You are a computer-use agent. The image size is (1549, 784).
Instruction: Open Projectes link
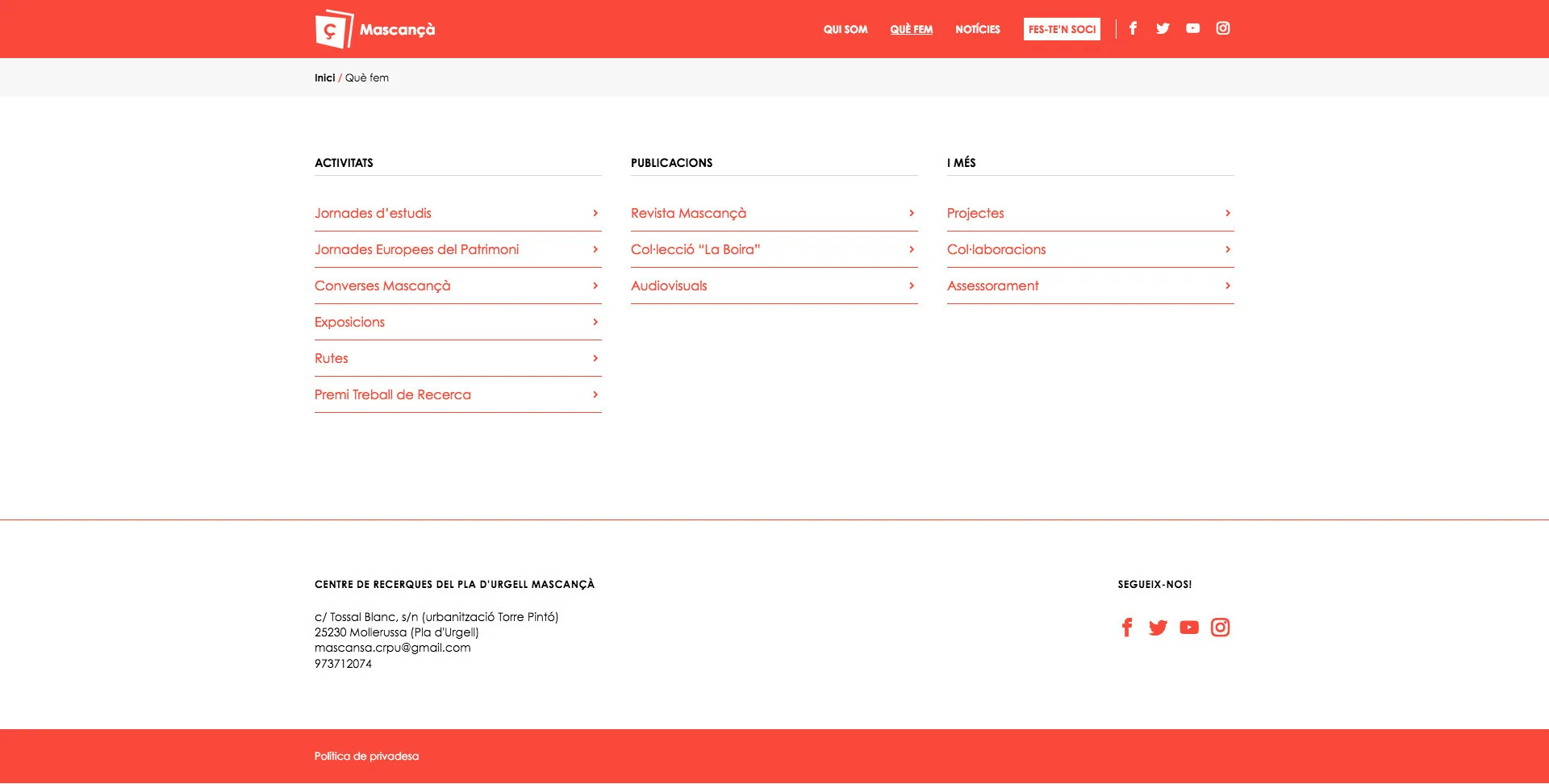[x=975, y=213]
